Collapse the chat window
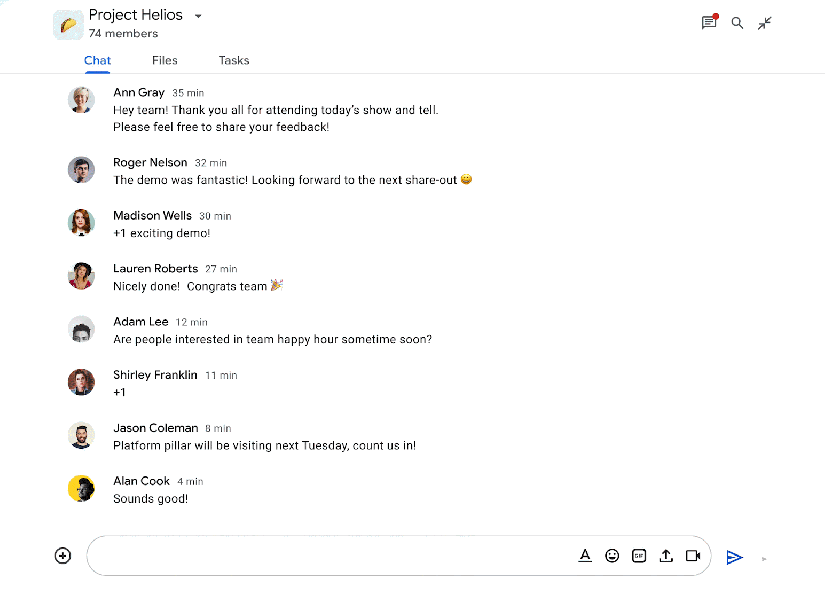Image resolution: width=825 pixels, height=595 pixels. click(x=765, y=22)
